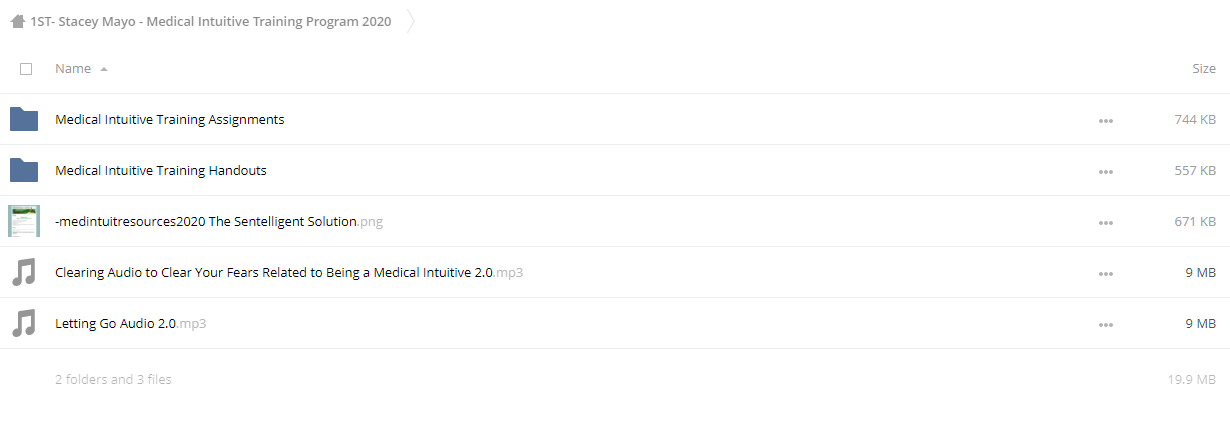Click the music note icon for Clearing Audio
The width and height of the screenshot is (1230, 429).
click(x=24, y=272)
